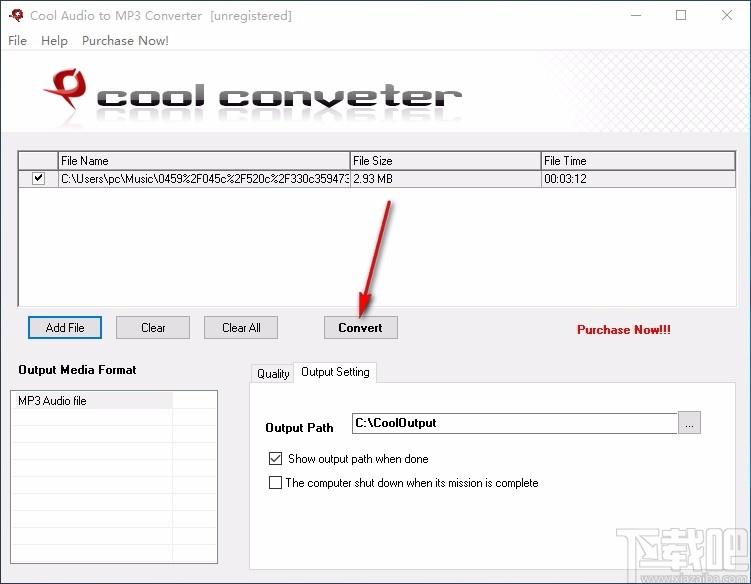Screen dimensions: 751x584
Task: Click the File Size column header
Action: (x=445, y=160)
